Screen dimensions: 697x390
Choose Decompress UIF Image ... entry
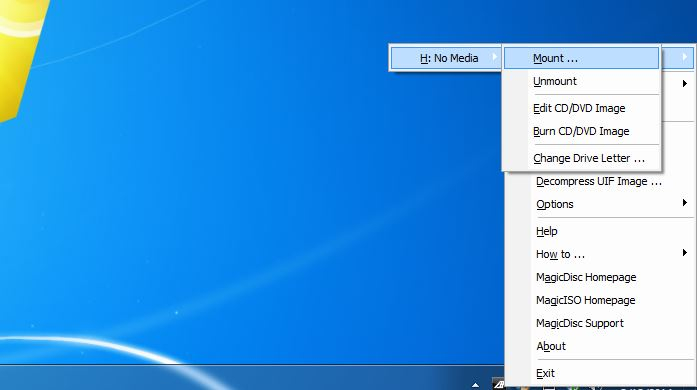pyautogui.click(x=600, y=181)
